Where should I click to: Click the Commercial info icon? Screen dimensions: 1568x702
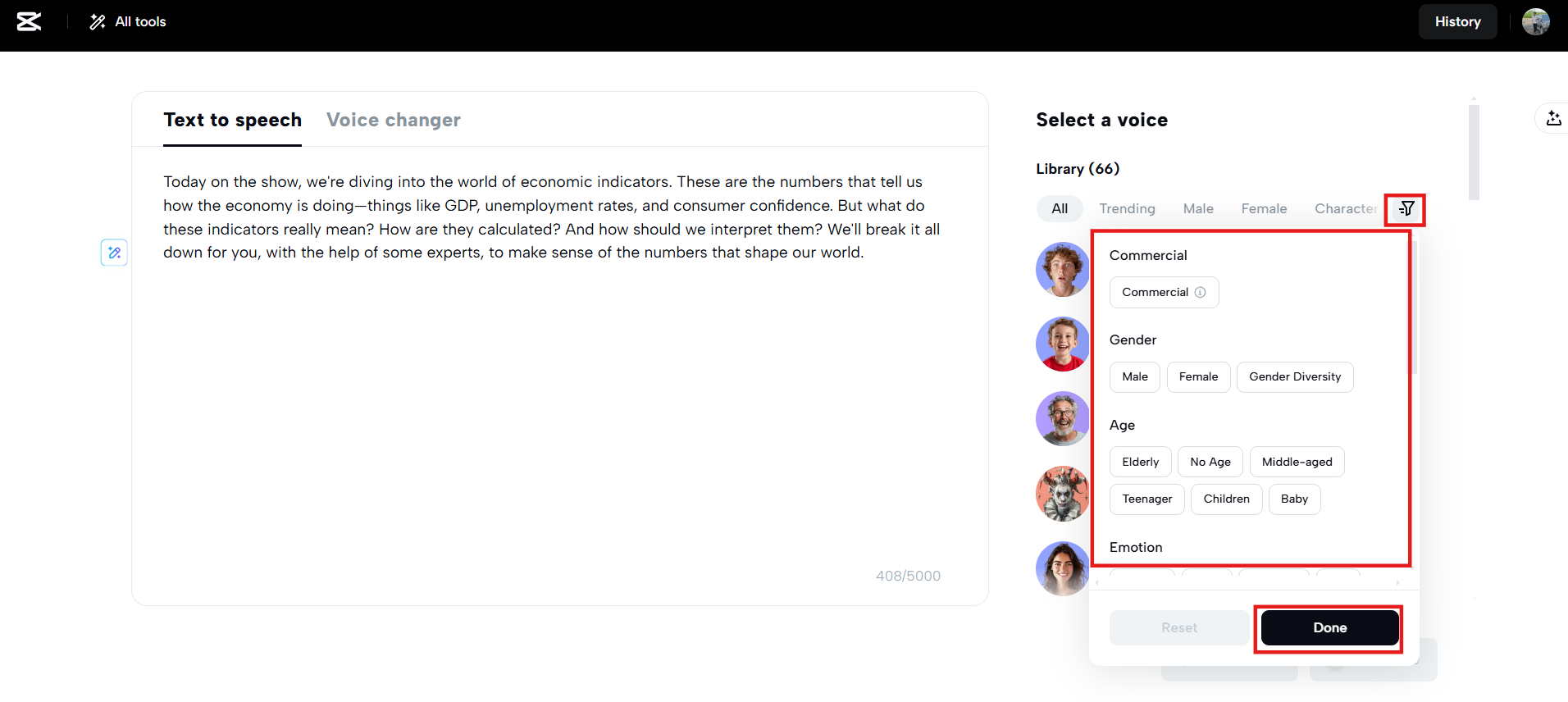[1201, 293]
